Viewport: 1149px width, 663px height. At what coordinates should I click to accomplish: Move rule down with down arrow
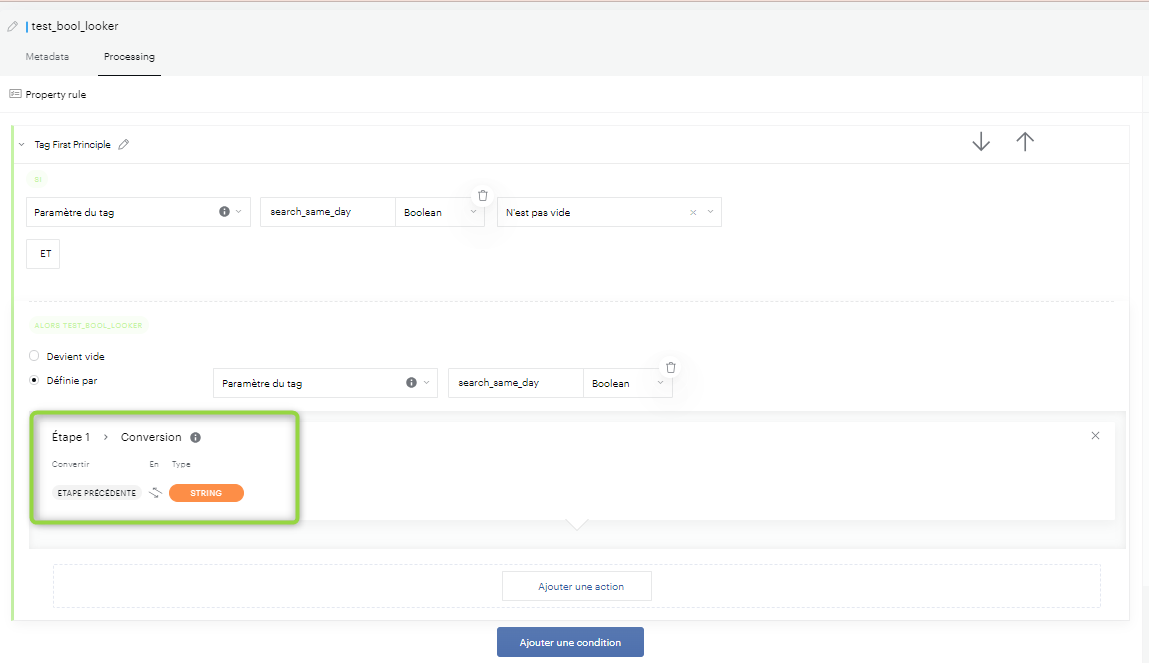(981, 142)
